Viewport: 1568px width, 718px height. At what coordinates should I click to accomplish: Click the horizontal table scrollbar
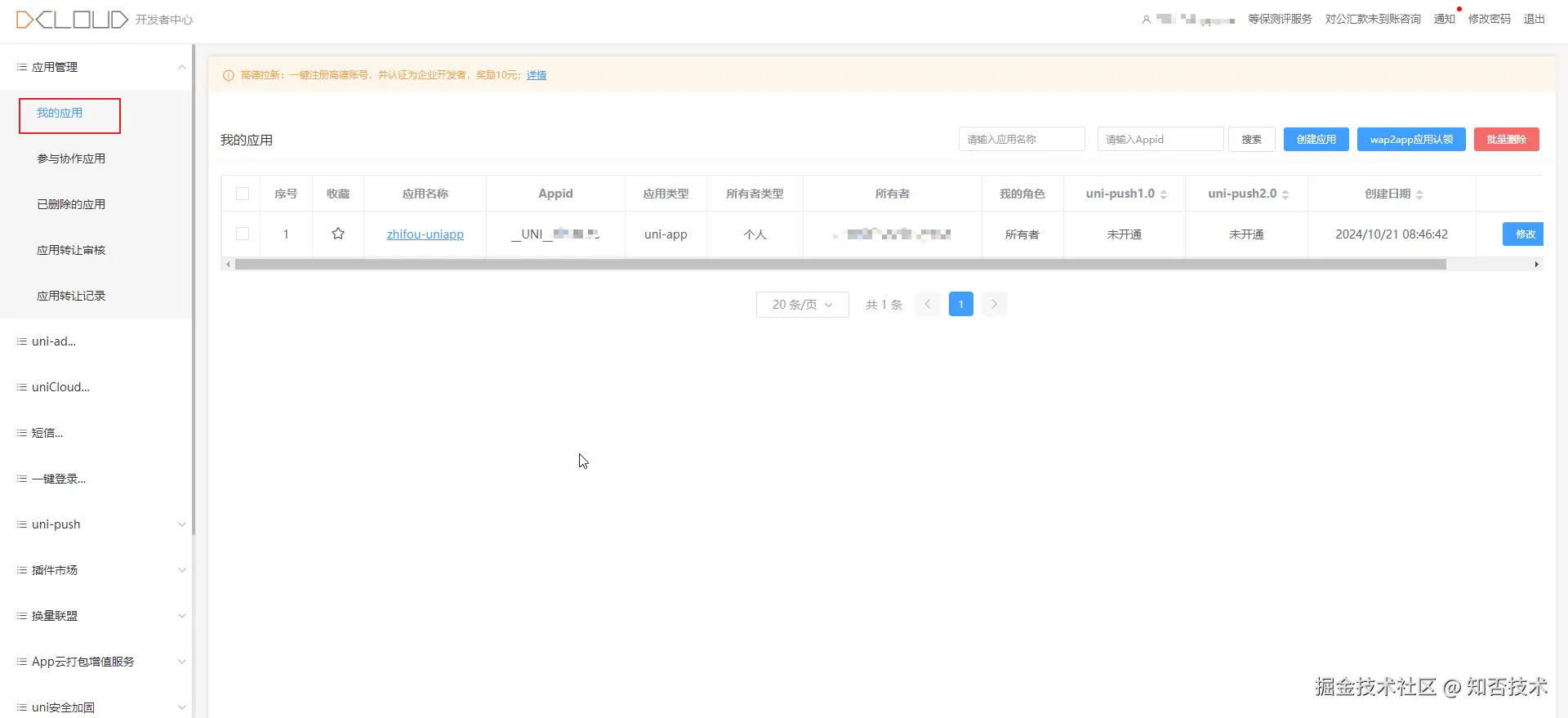840,264
